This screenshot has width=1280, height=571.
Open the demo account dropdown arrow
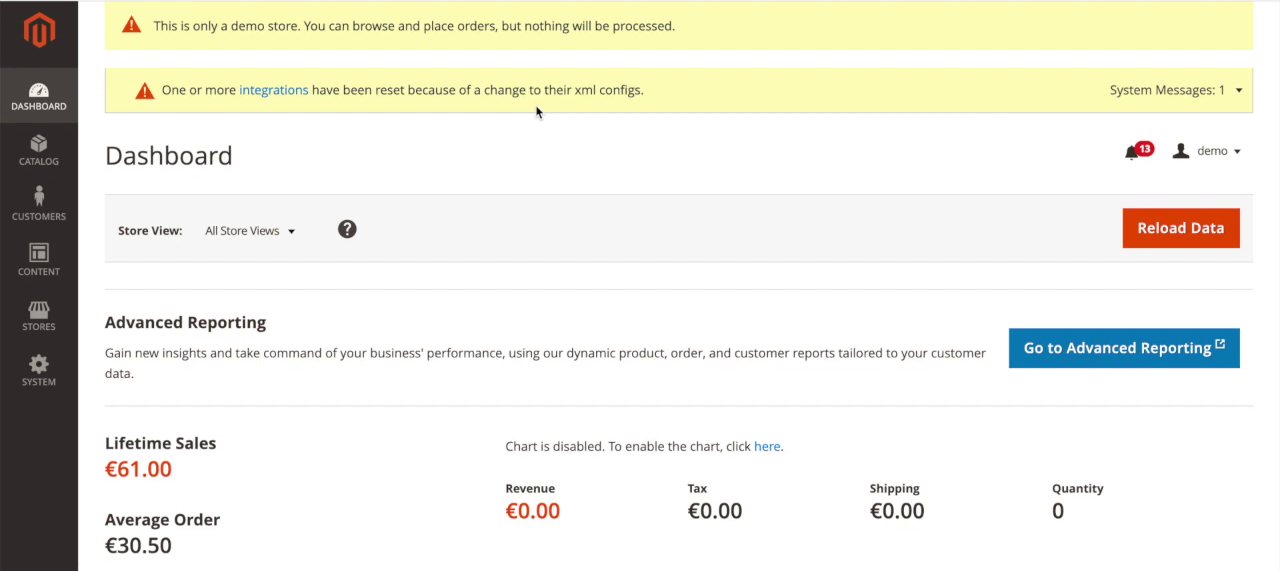click(x=1237, y=152)
